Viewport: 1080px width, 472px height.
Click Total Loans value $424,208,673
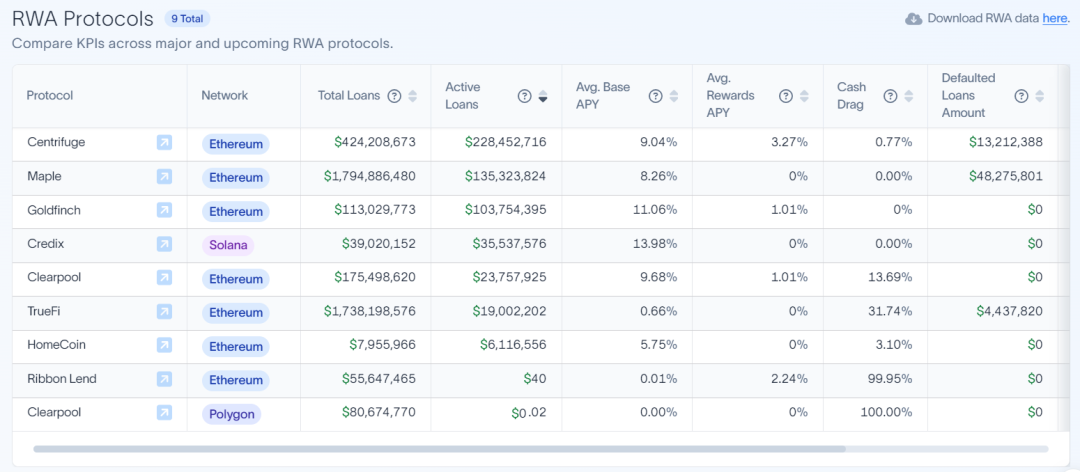[375, 143]
